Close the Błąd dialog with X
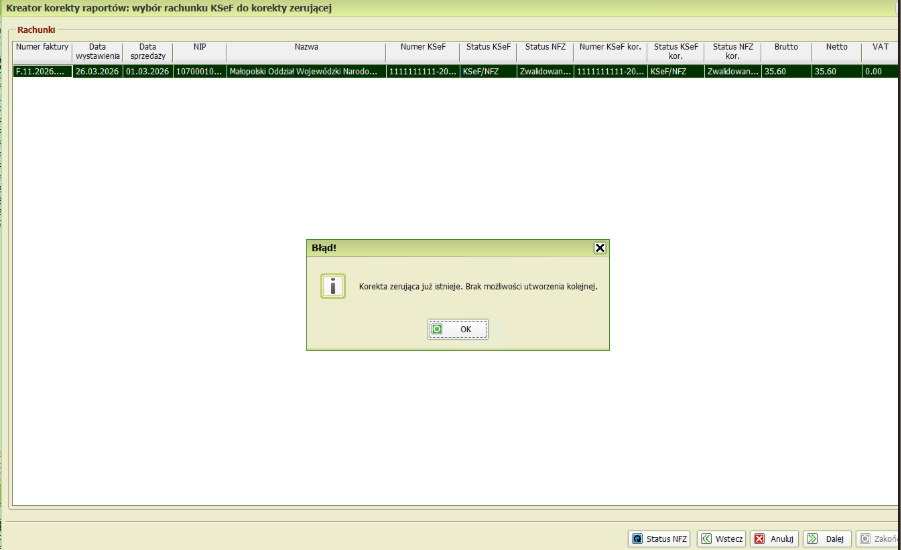 600,247
